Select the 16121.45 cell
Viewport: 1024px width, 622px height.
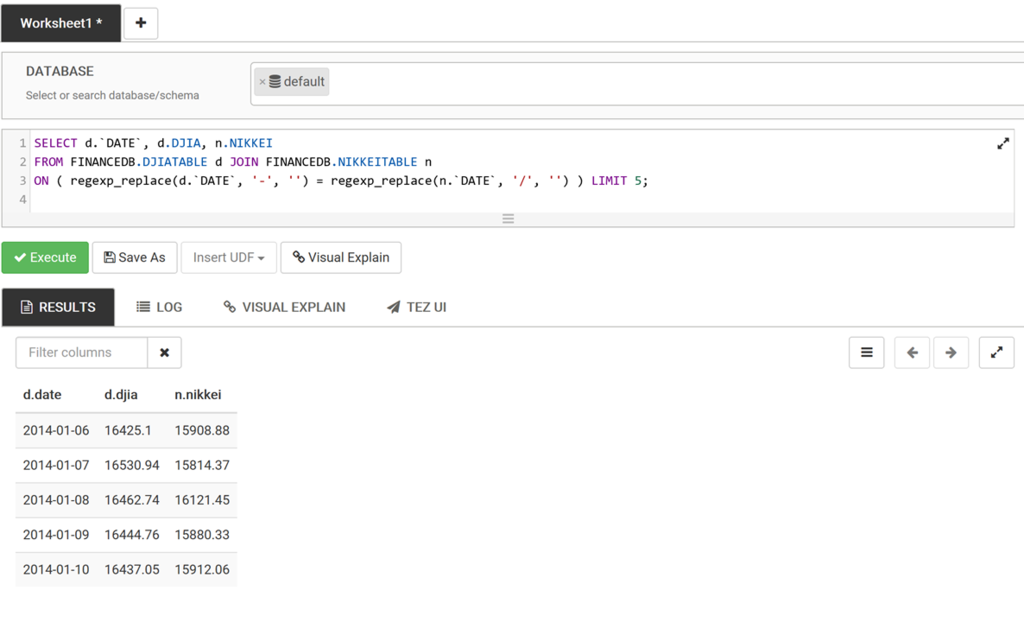202,500
